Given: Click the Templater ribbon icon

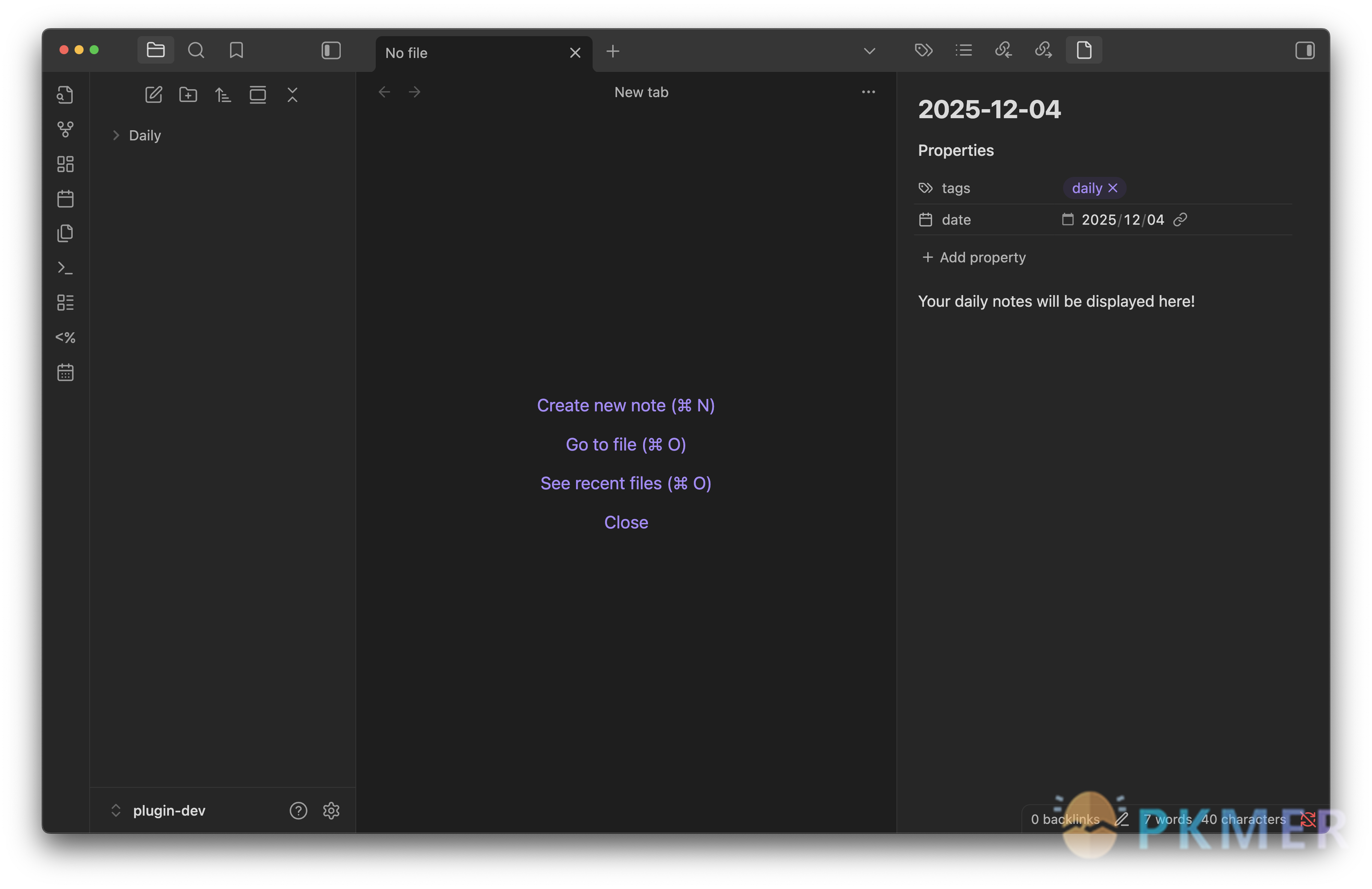Looking at the screenshot, I should pyautogui.click(x=66, y=338).
